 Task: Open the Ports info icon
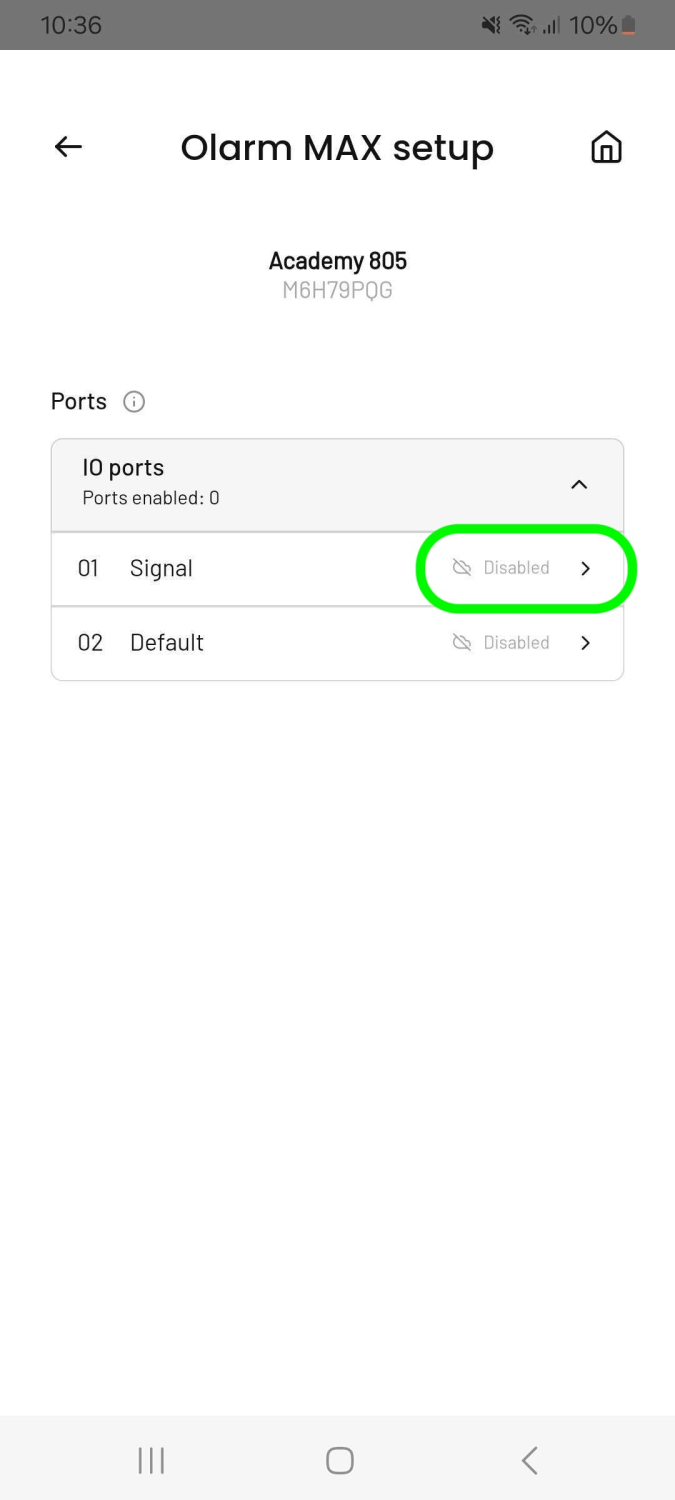pos(134,402)
